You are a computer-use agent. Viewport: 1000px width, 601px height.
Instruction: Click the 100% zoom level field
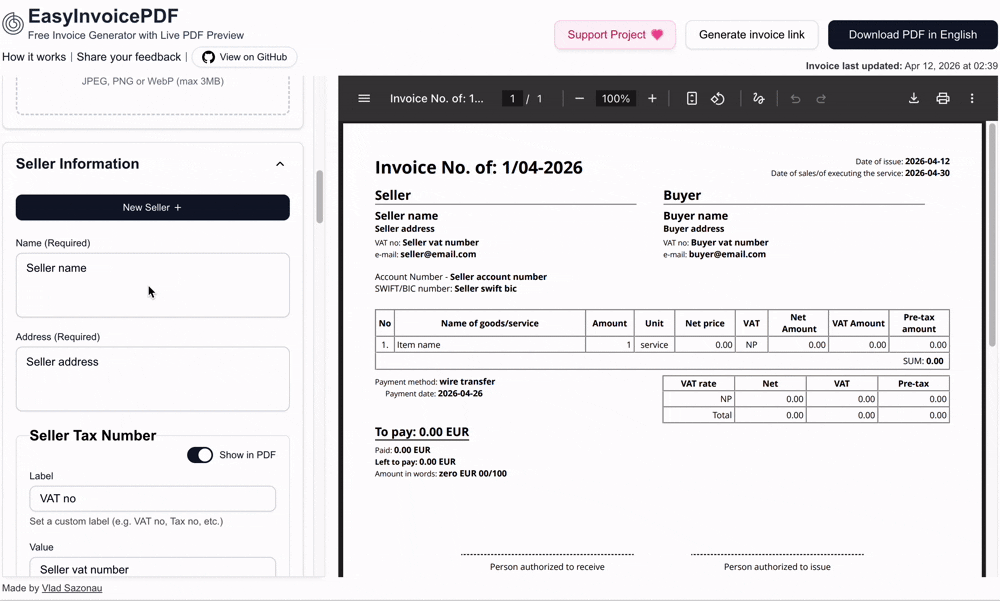tap(615, 98)
